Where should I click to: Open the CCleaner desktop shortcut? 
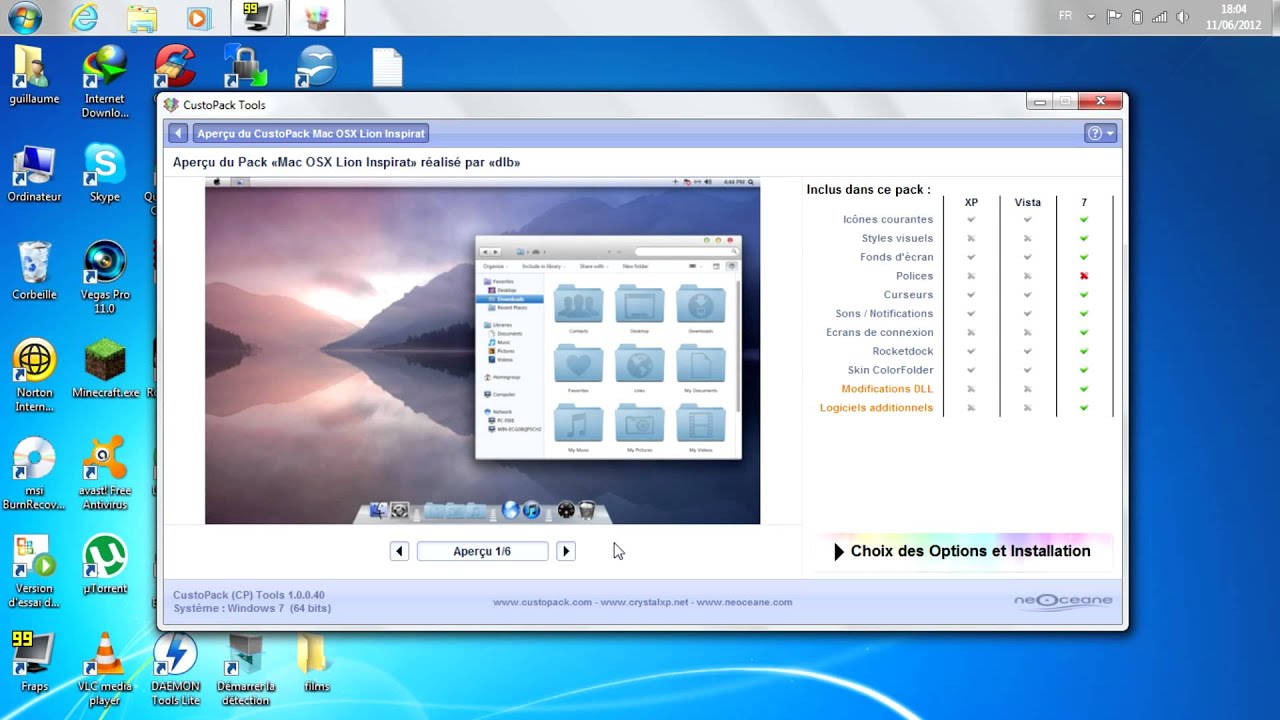pos(176,67)
